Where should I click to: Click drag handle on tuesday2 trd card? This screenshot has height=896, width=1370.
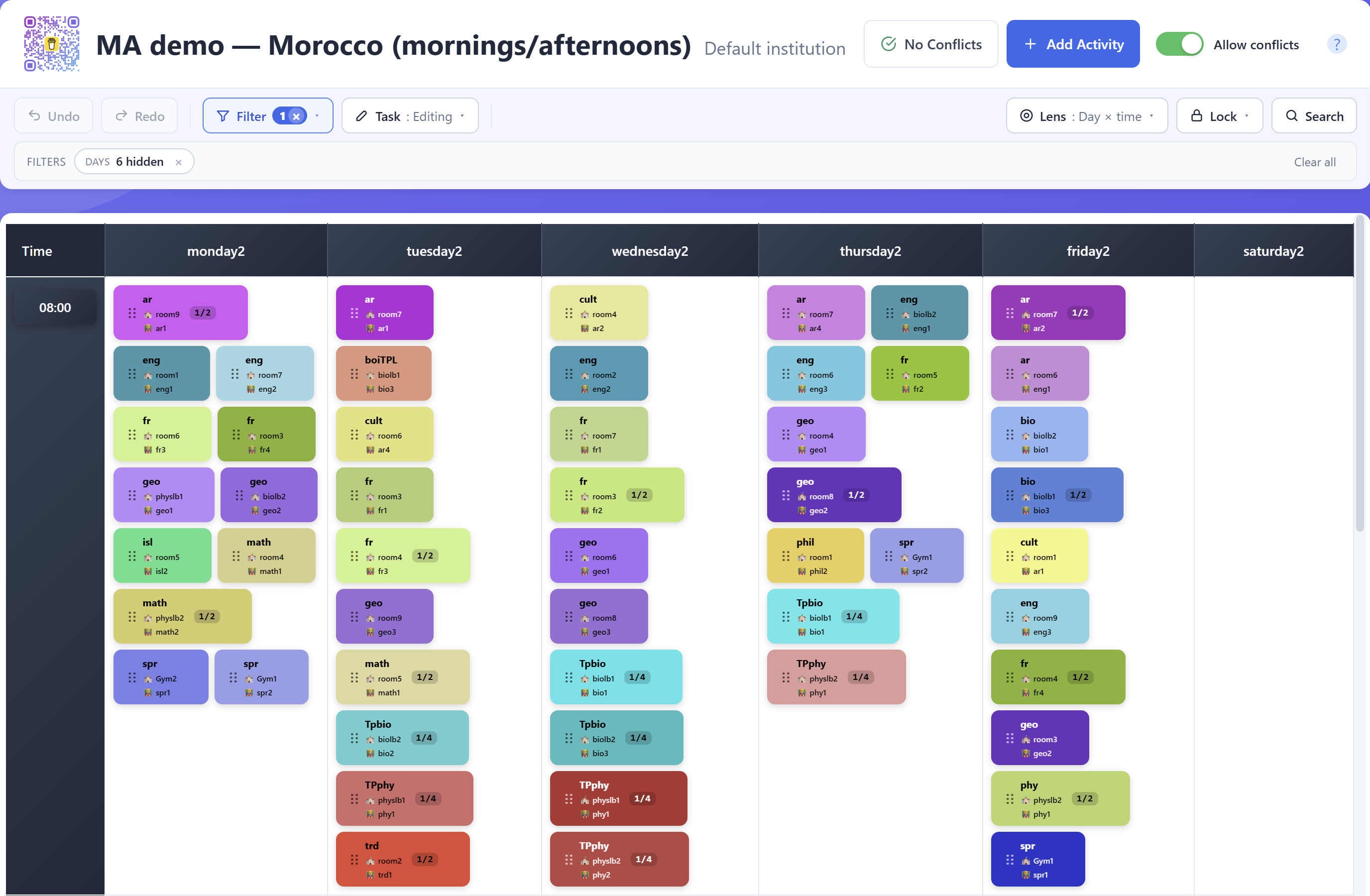tap(354, 860)
